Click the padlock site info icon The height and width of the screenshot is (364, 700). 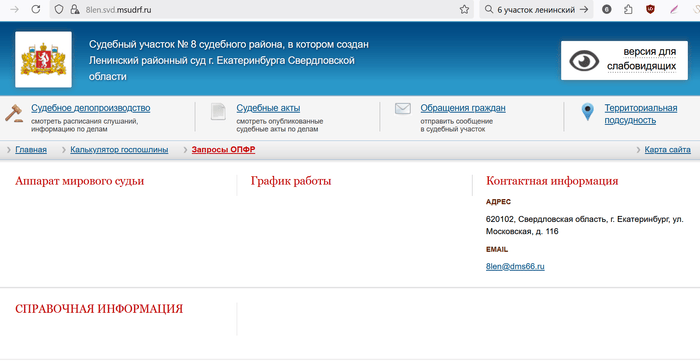click(x=75, y=9)
